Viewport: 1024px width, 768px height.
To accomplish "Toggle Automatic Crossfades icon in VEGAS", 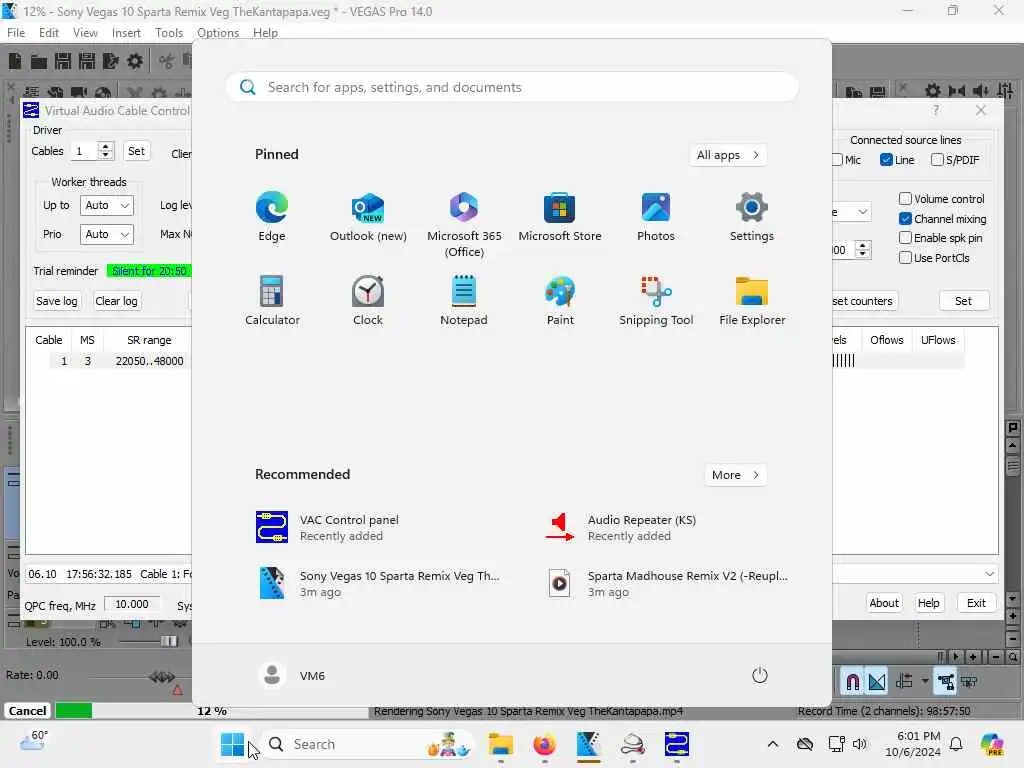I will coord(877,682).
